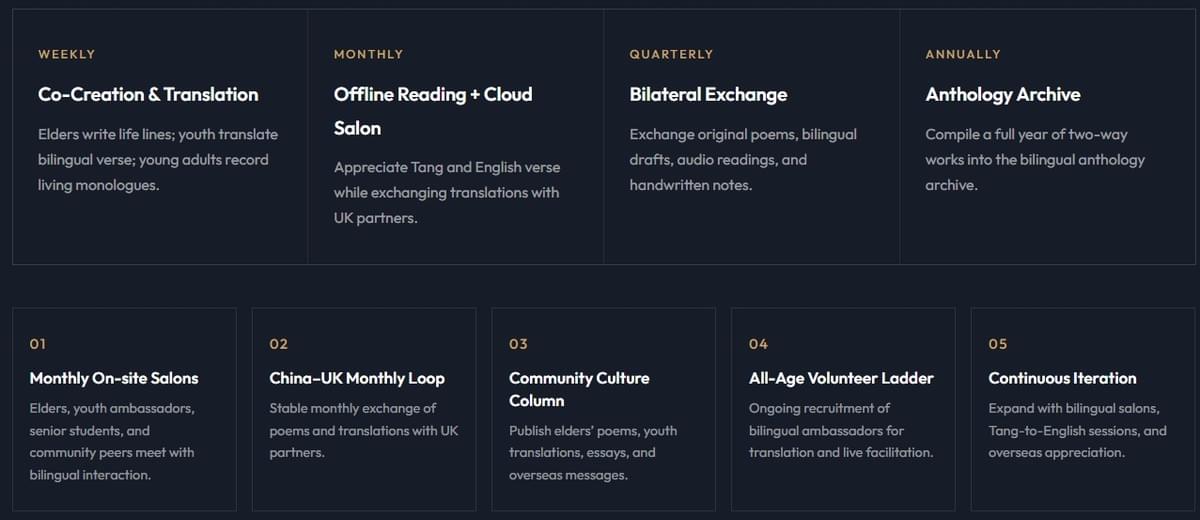Open the All-Age Volunteer Ladder card
The width and height of the screenshot is (1200, 520).
tap(843, 410)
